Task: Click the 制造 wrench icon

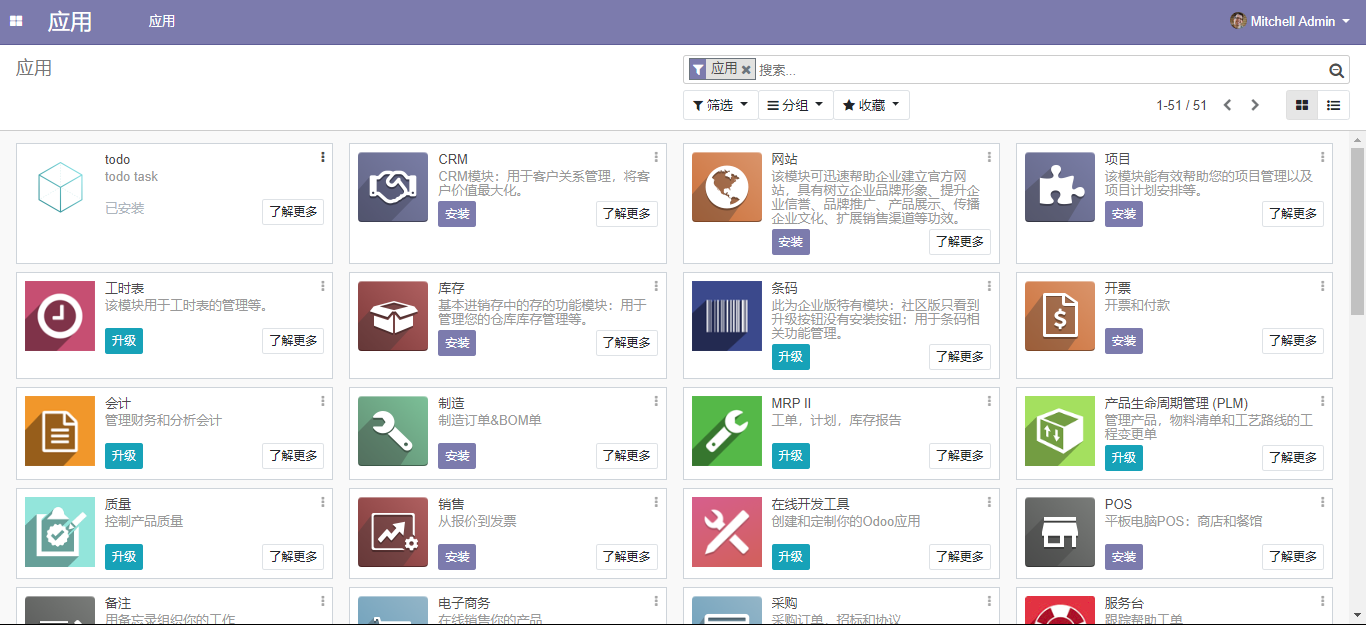Action: click(393, 431)
